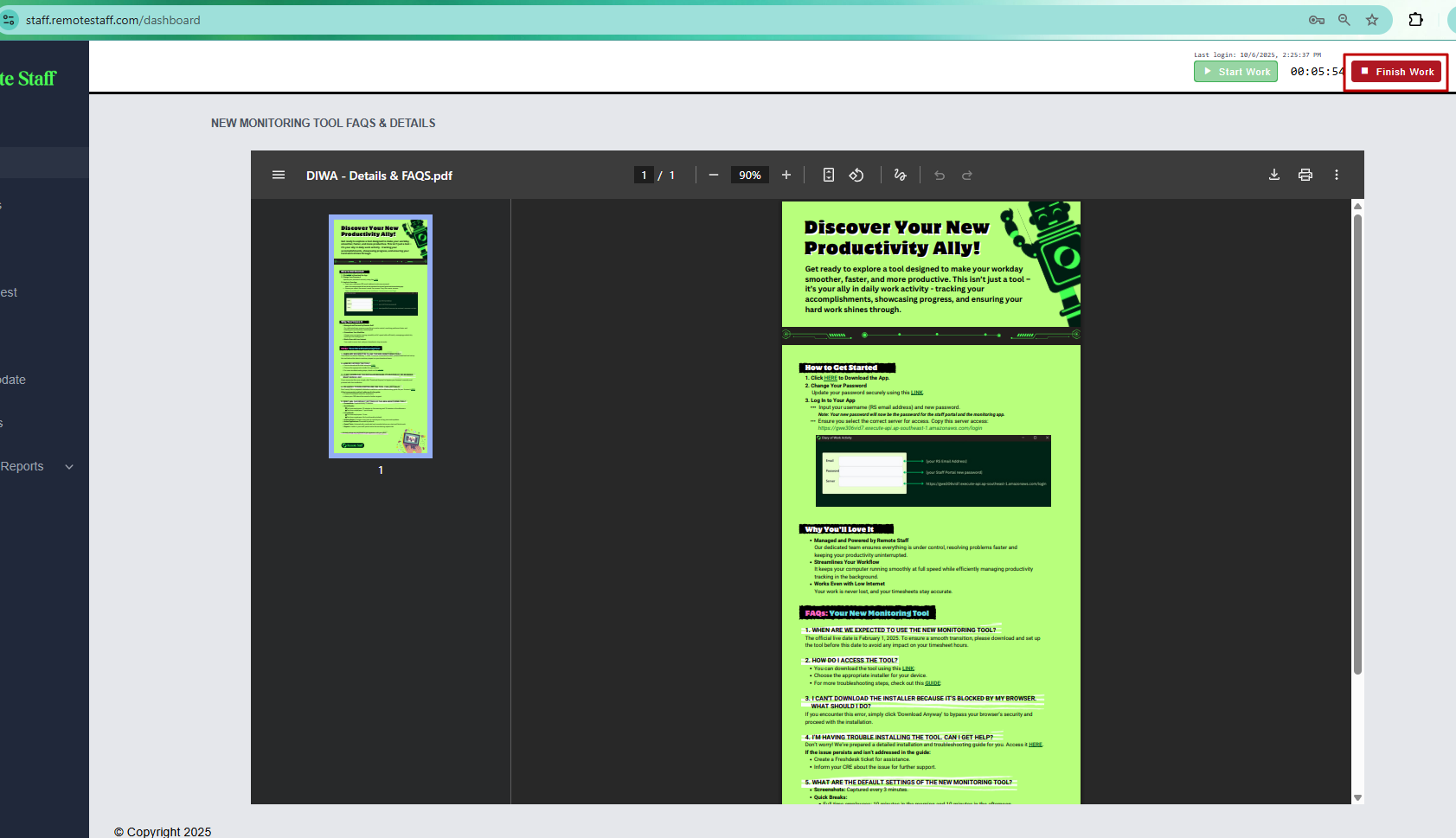Zoom in the PDF with plus icon
This screenshot has height=838, width=1456.
point(786,175)
